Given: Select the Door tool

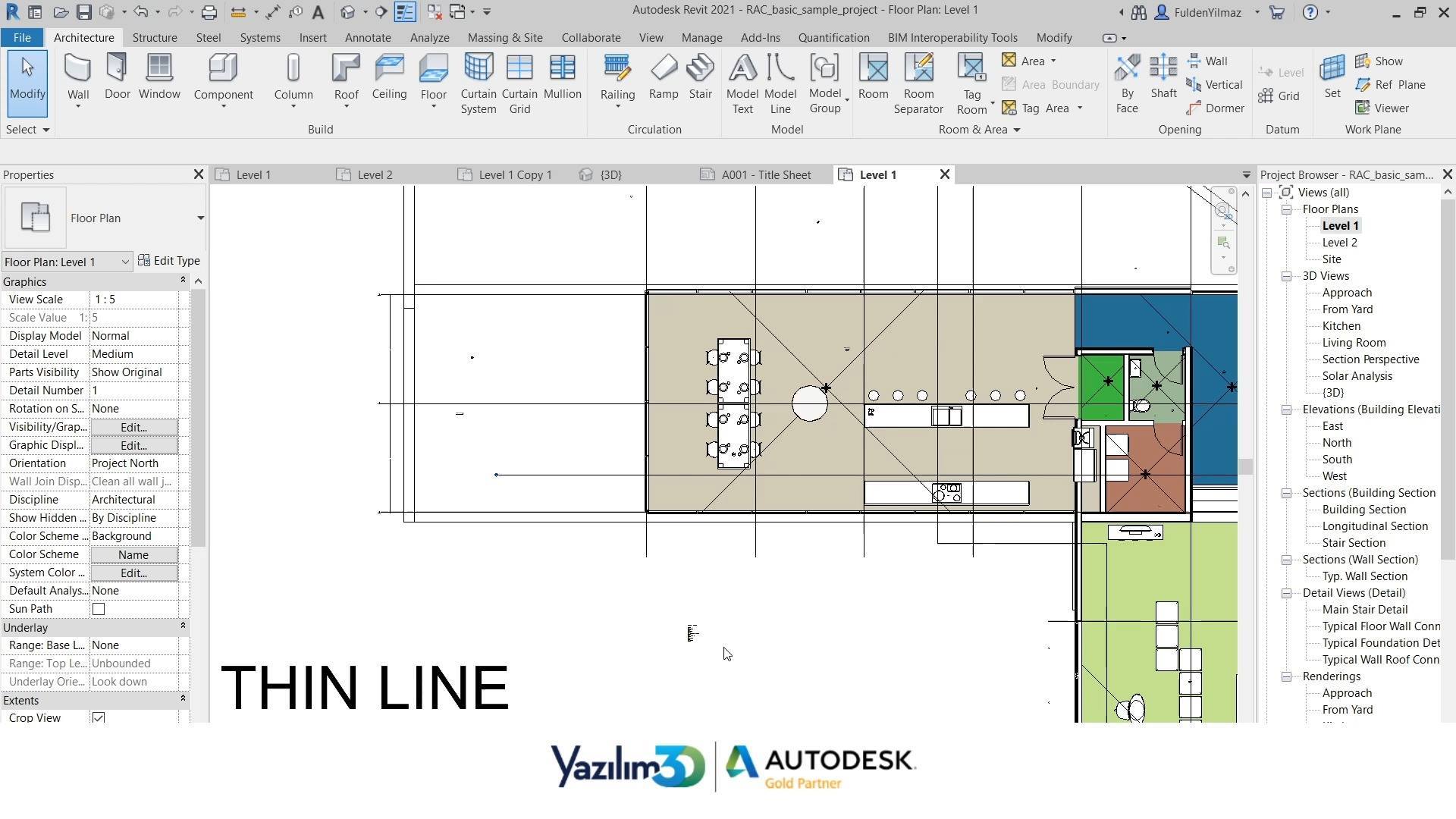Looking at the screenshot, I should 118,77.
